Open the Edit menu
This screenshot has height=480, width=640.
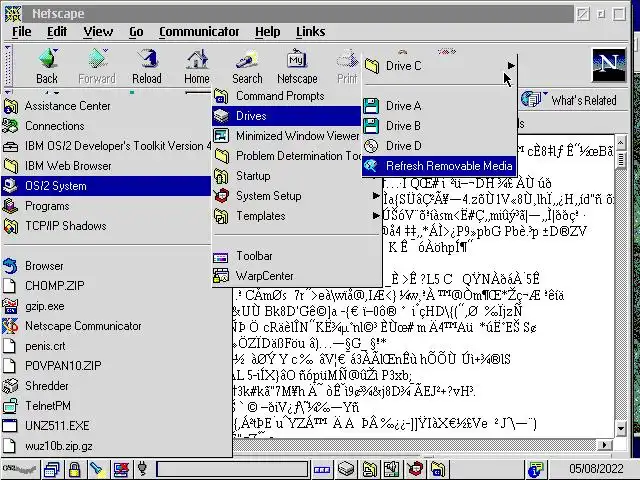coord(57,31)
